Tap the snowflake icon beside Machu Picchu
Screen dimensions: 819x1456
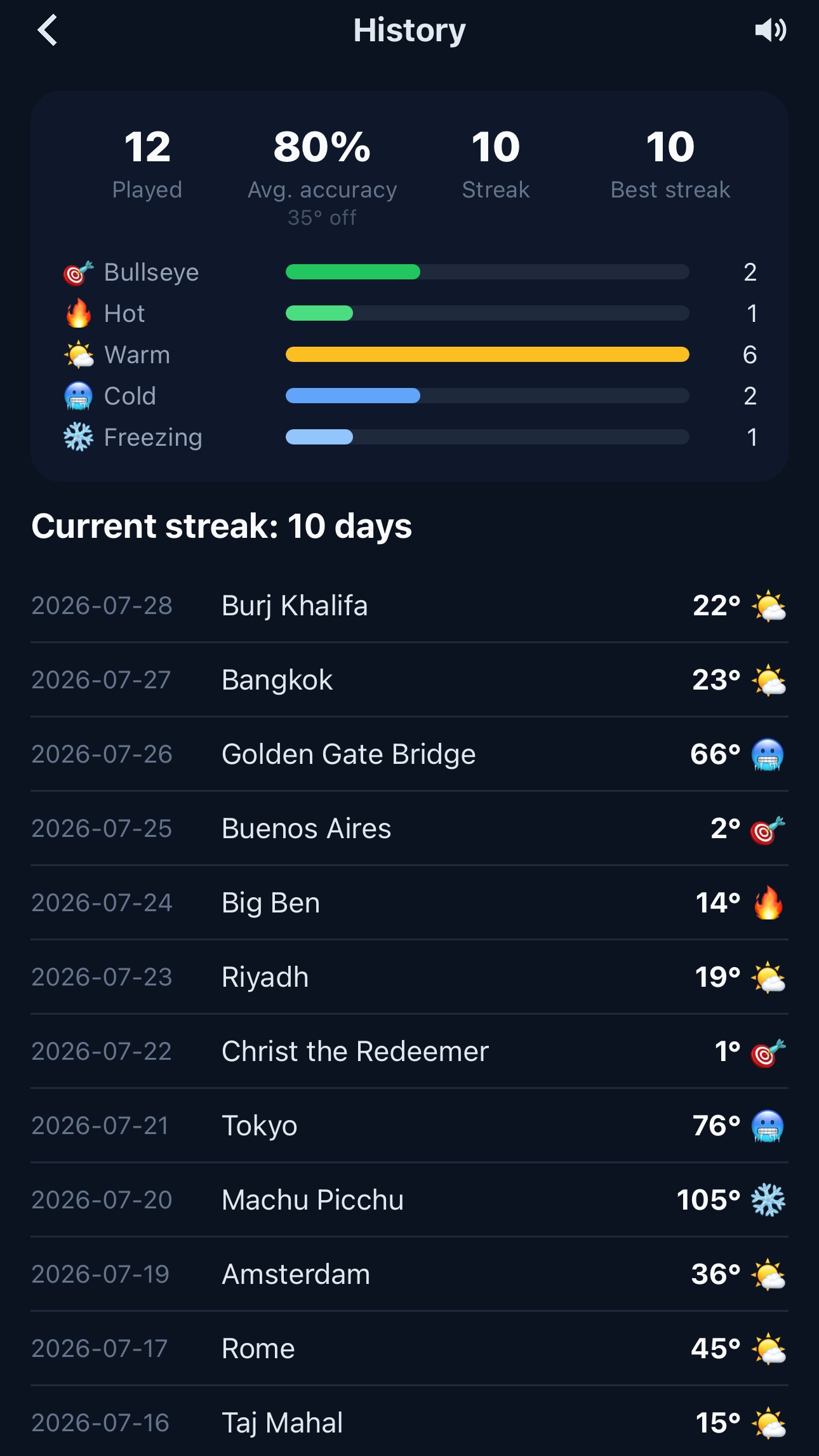click(768, 1199)
